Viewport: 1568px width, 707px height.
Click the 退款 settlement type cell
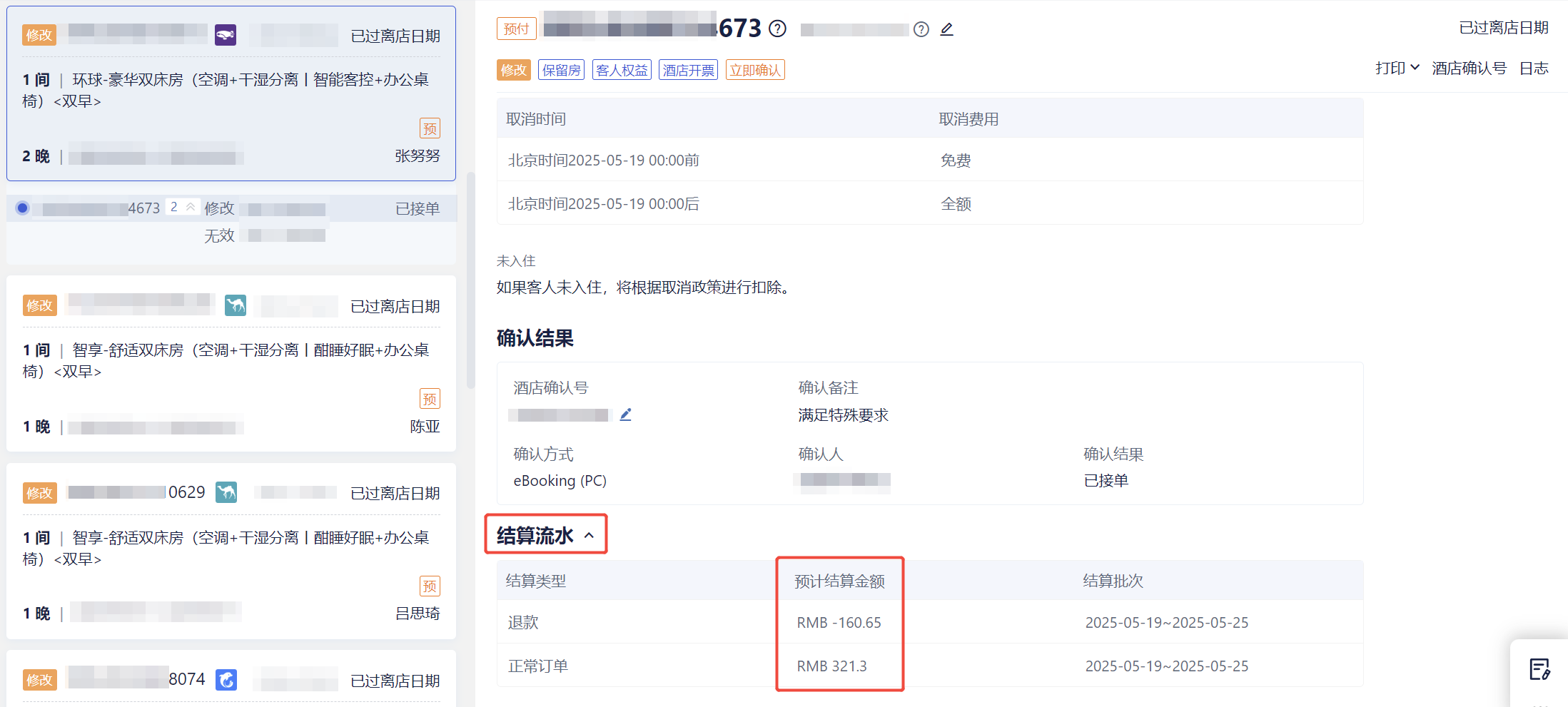click(523, 622)
